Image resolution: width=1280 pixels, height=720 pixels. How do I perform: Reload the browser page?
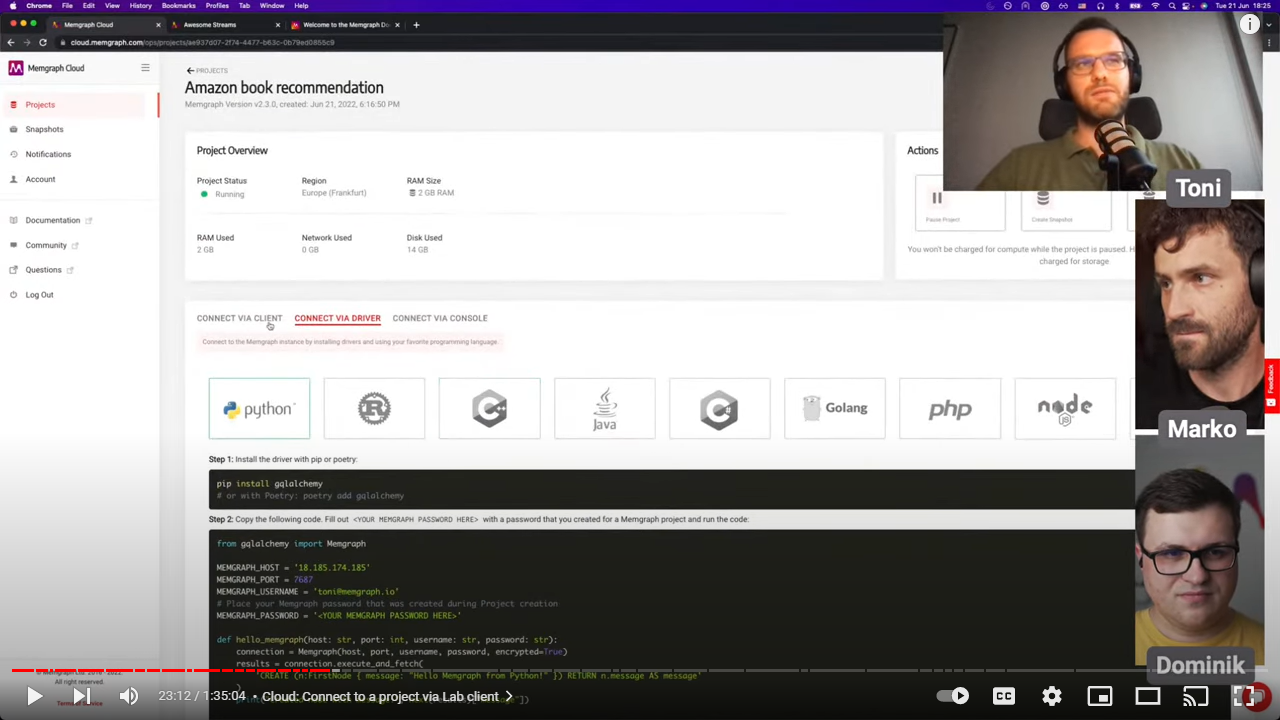coord(43,42)
